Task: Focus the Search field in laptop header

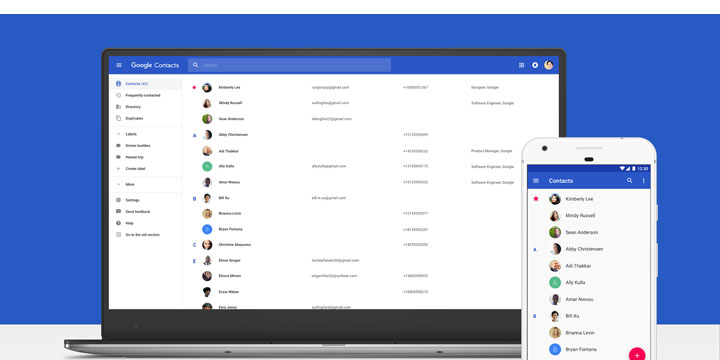Action: [x=289, y=65]
